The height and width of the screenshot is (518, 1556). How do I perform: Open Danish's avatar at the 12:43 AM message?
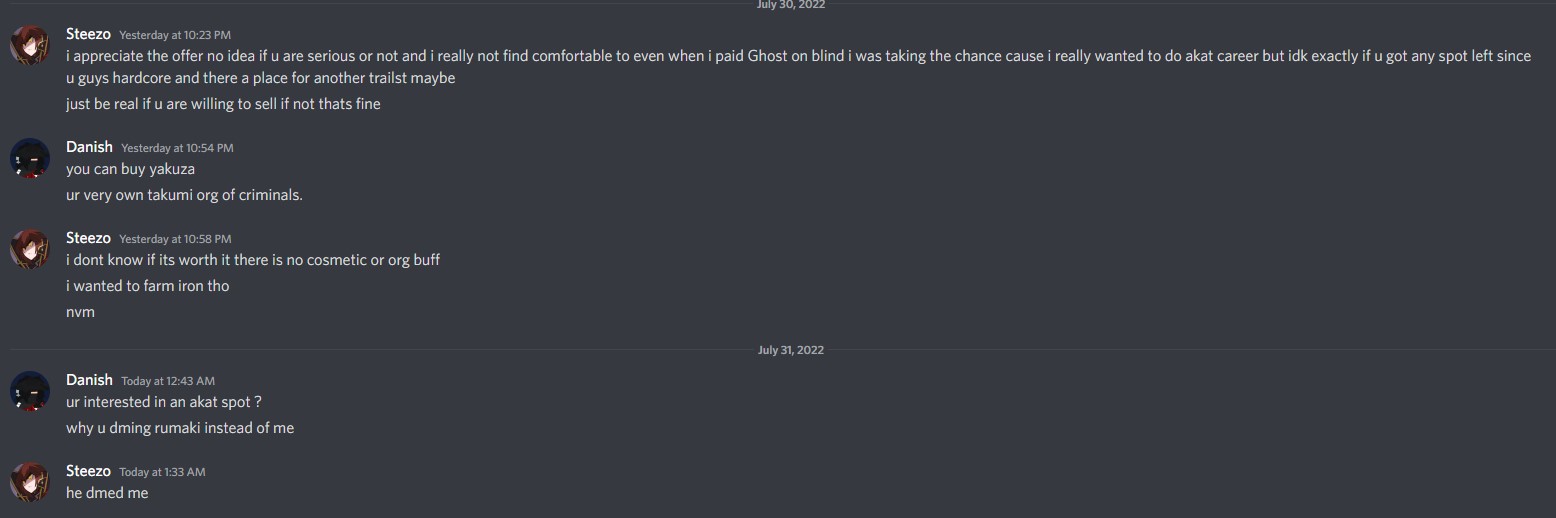(30, 391)
